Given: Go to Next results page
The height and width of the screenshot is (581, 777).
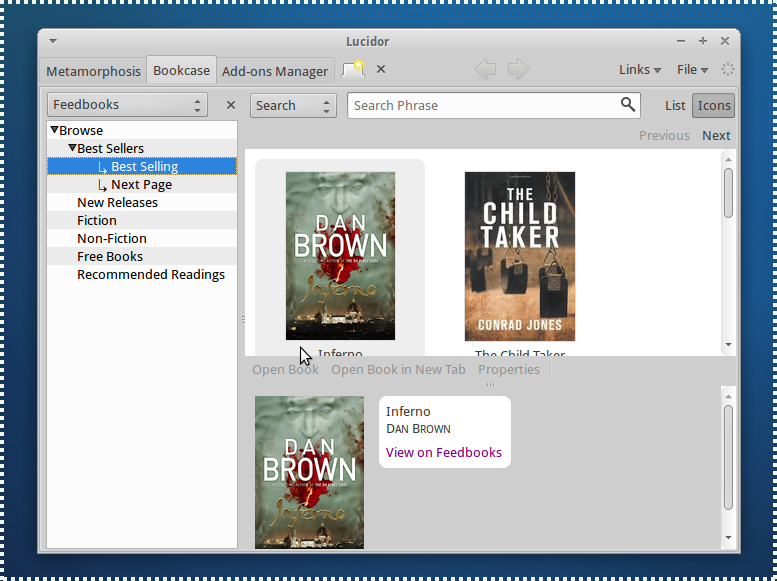Looking at the screenshot, I should pyautogui.click(x=716, y=135).
